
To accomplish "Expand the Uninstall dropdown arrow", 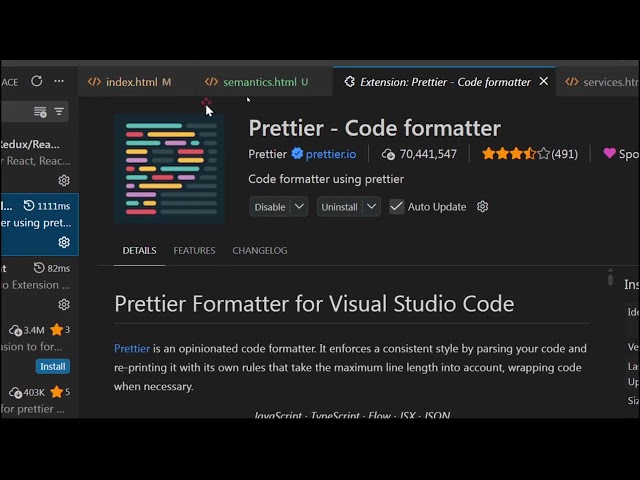I will pos(371,207).
